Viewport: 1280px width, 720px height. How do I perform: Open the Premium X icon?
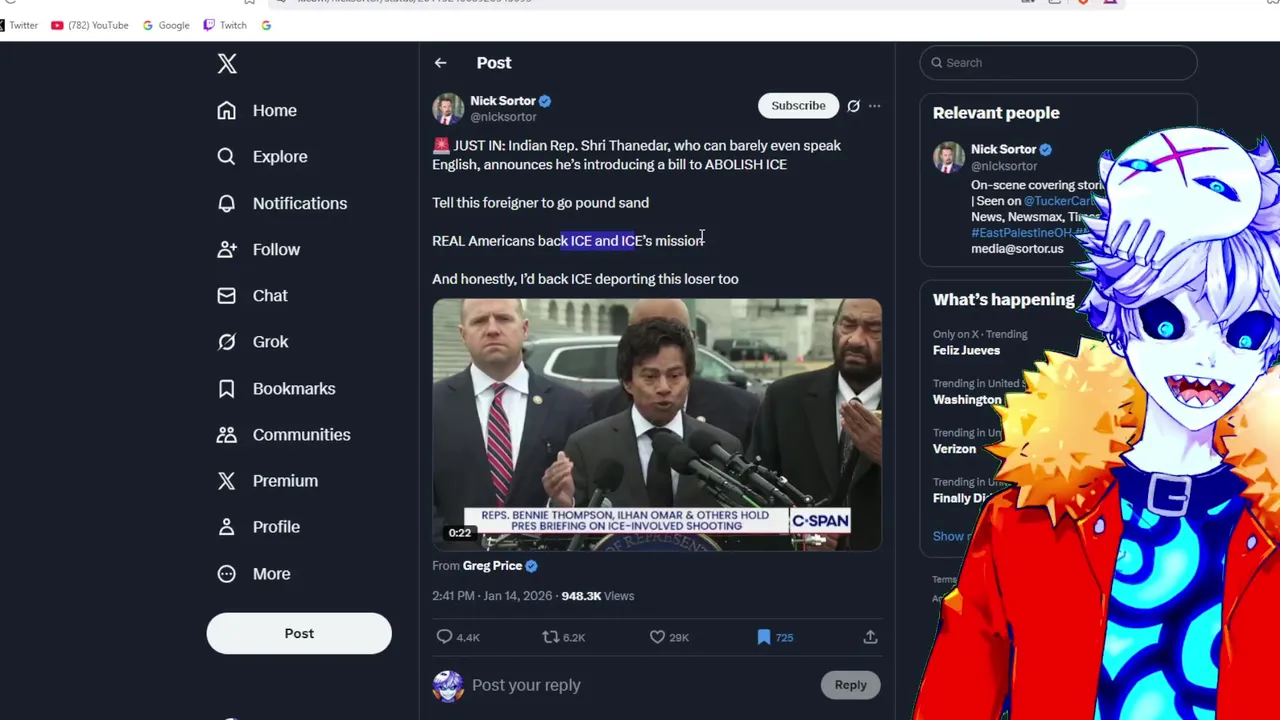pyautogui.click(x=227, y=480)
